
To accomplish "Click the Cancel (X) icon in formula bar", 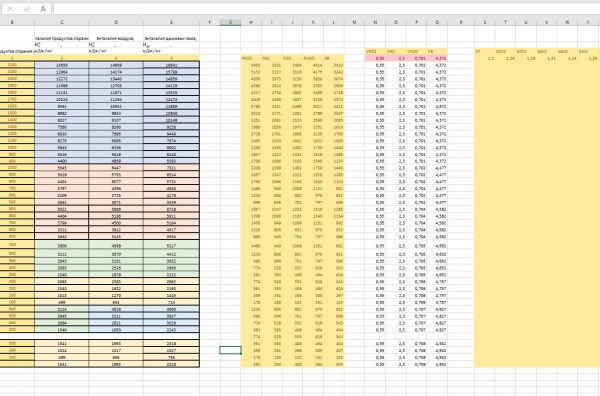I will click(10, 8).
